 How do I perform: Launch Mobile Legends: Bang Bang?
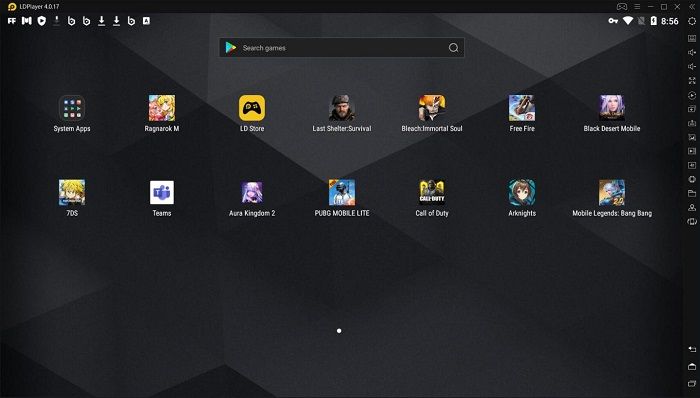[x=612, y=192]
